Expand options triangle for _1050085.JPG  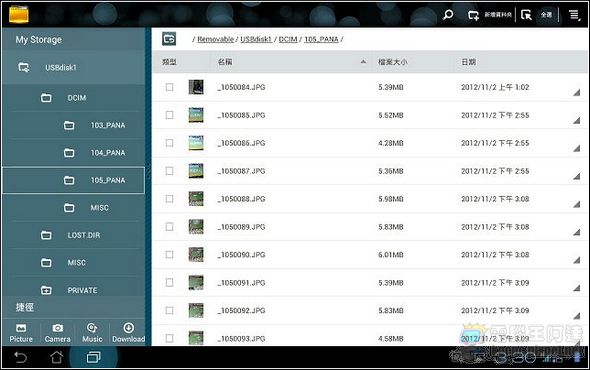(x=576, y=120)
